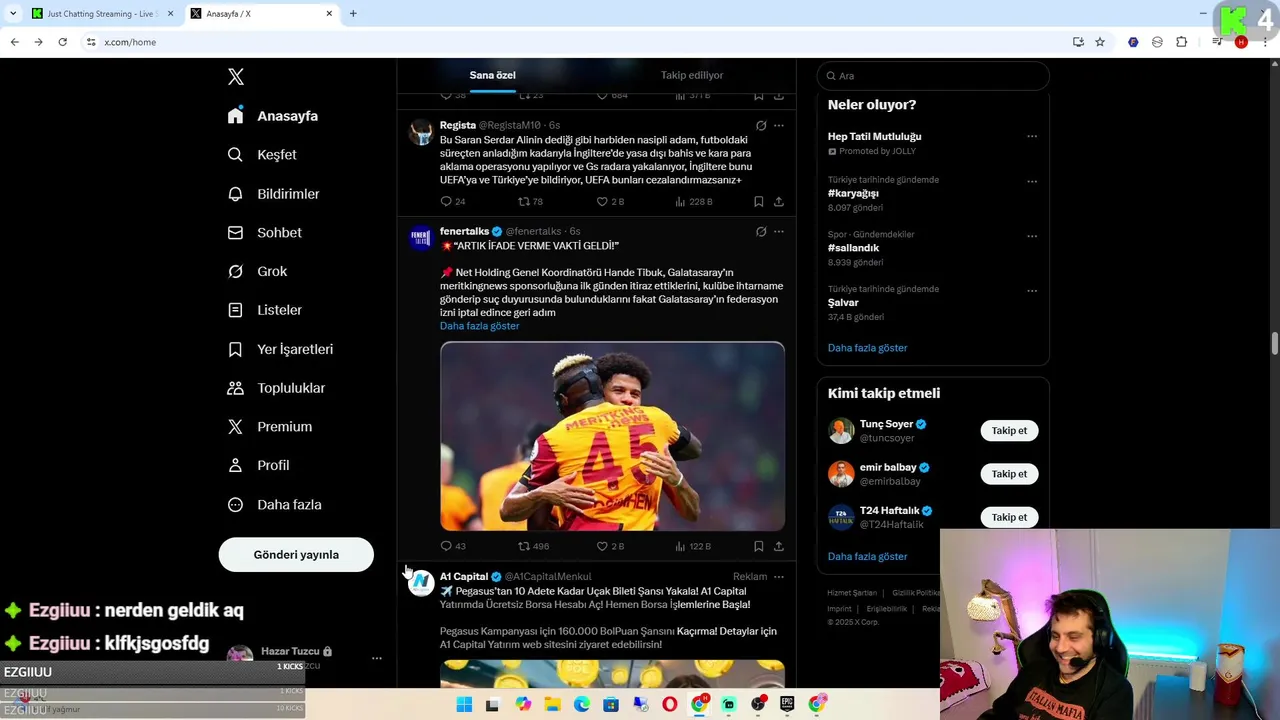The height and width of the screenshot is (720, 1280).
Task: Open the Chrome extensions puzzle icon
Action: tap(1182, 42)
